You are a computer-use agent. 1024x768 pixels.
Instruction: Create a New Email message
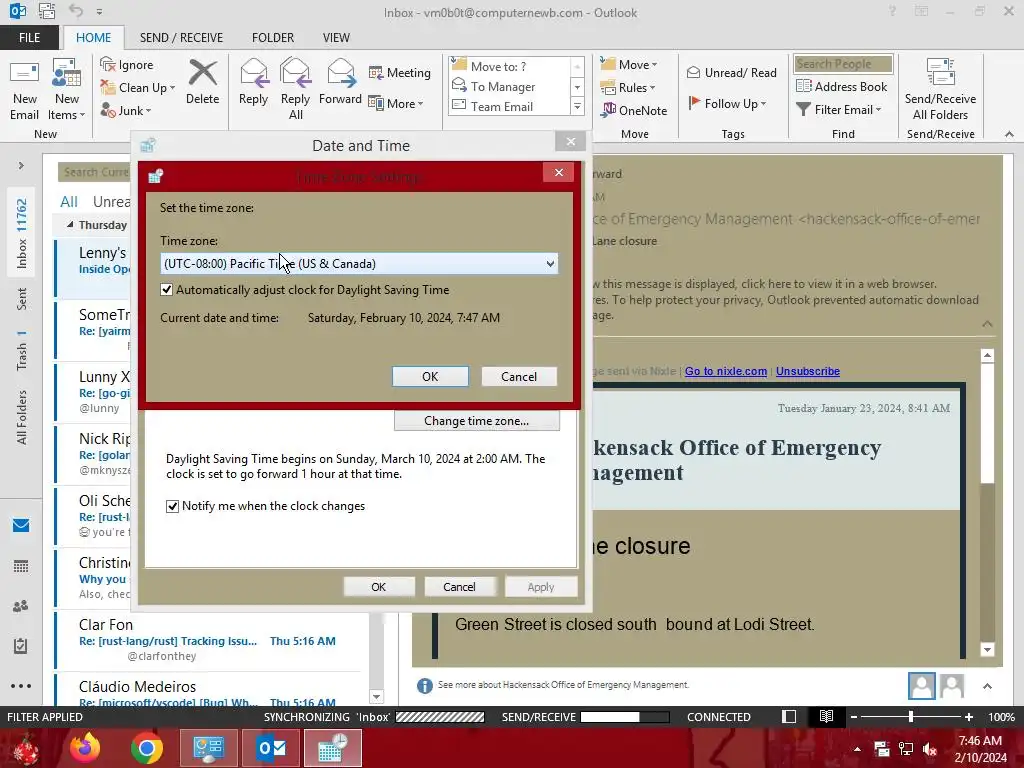(x=25, y=89)
